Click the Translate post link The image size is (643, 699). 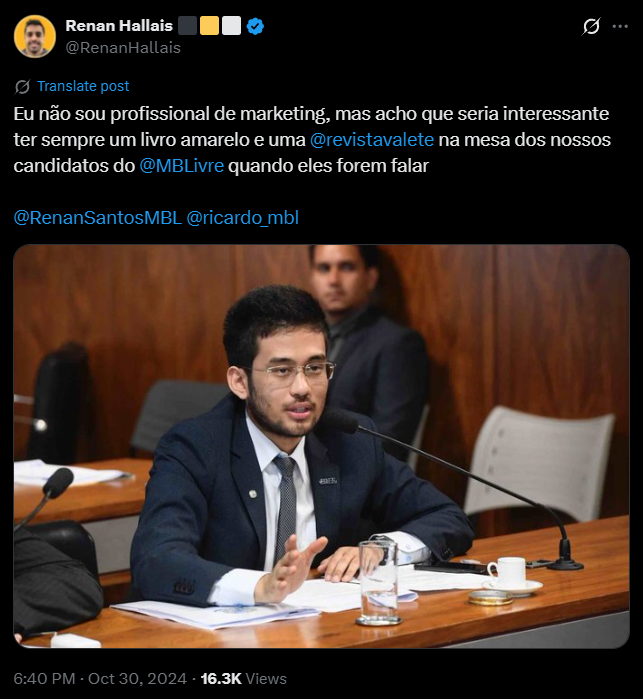[83, 86]
